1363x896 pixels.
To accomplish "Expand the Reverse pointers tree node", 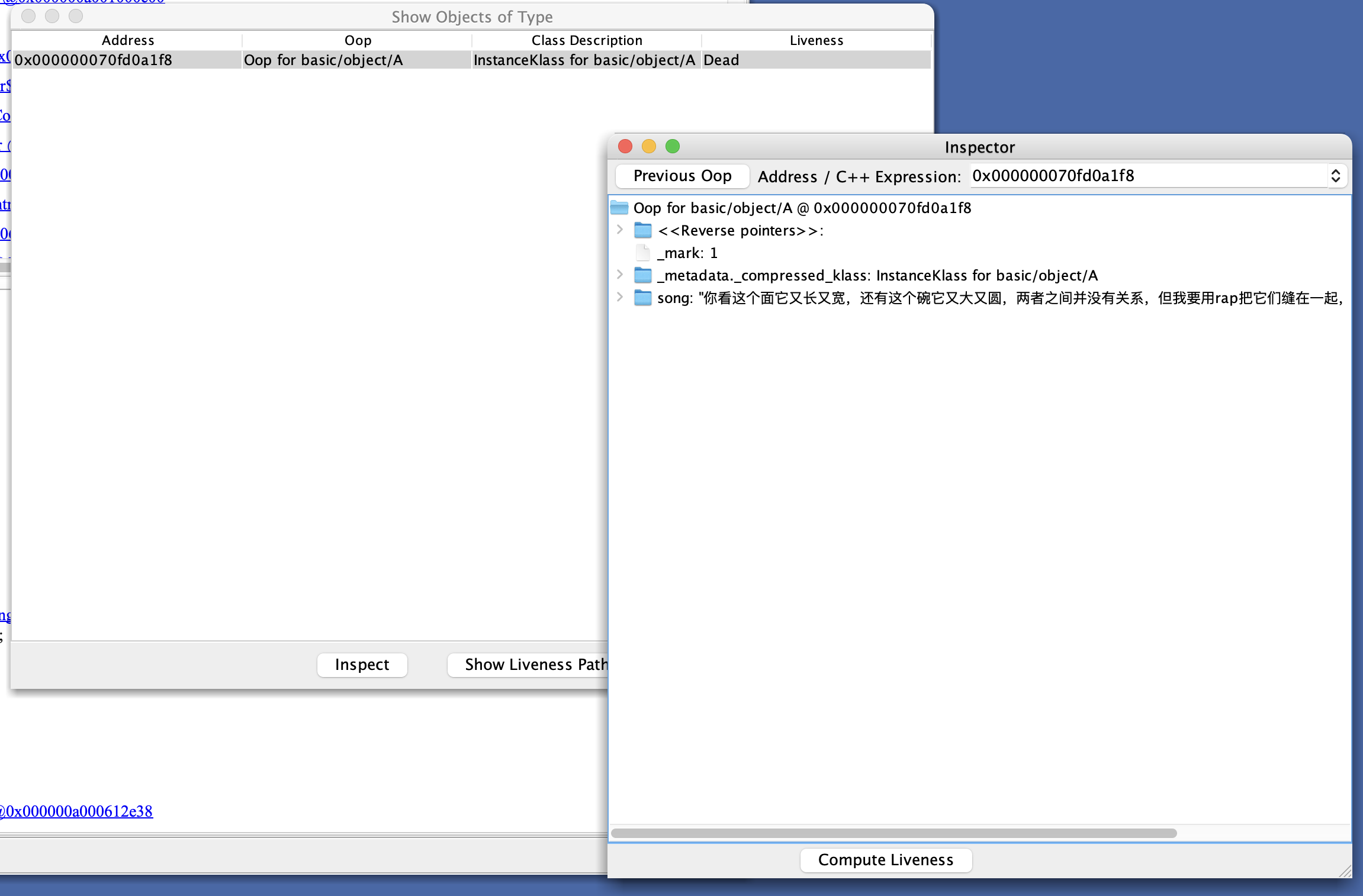I will (x=620, y=230).
